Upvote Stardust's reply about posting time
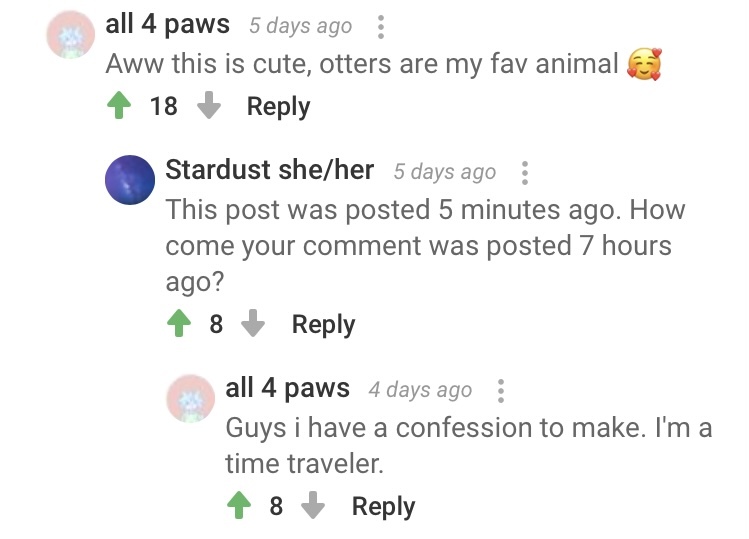Viewport: 749px width, 539px height. (x=179, y=324)
